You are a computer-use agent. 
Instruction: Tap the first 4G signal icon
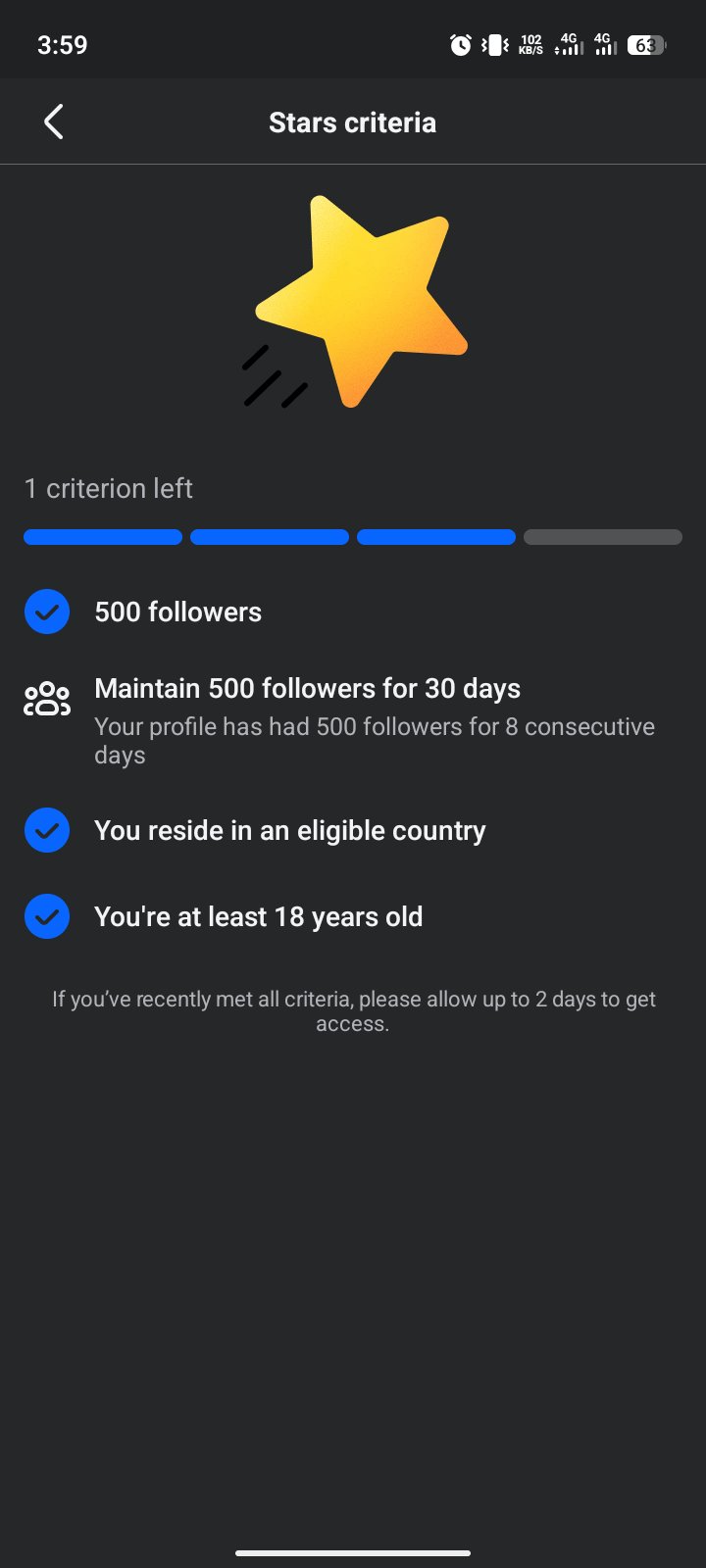click(x=569, y=44)
